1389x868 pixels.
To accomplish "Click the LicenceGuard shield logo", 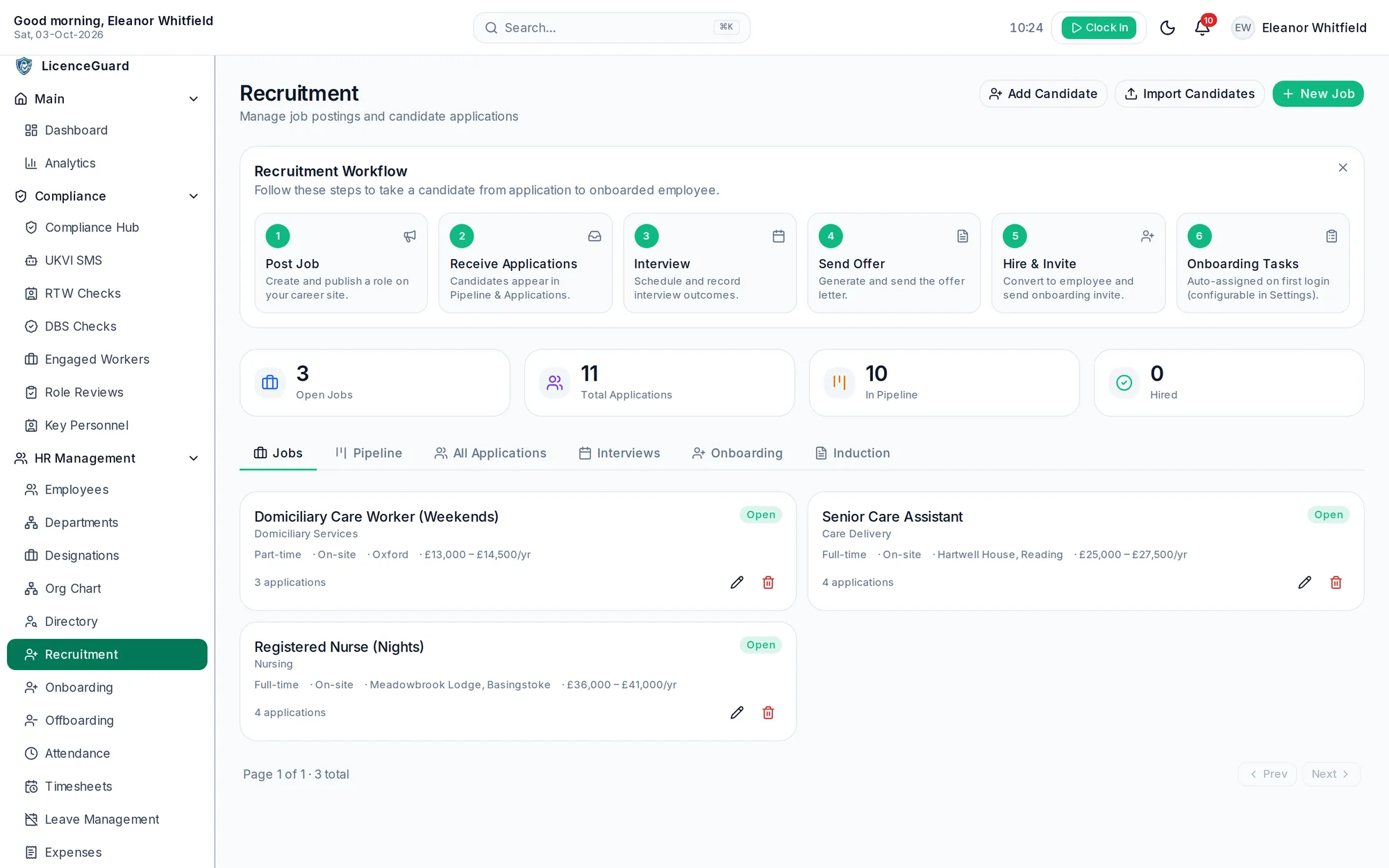I will (24, 66).
